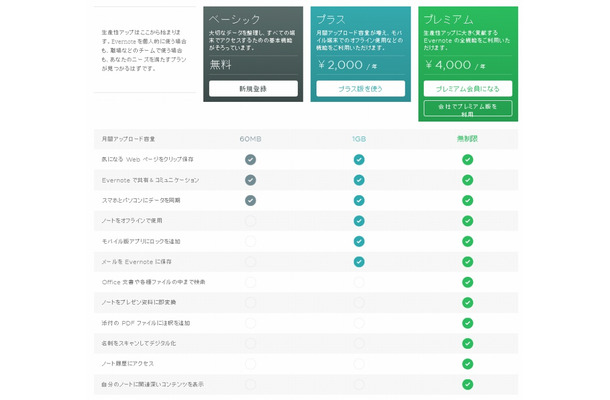The width and height of the screenshot is (610, 400).
Task: Click ベーシック checkmark in データを同期 row
Action: click(x=251, y=200)
